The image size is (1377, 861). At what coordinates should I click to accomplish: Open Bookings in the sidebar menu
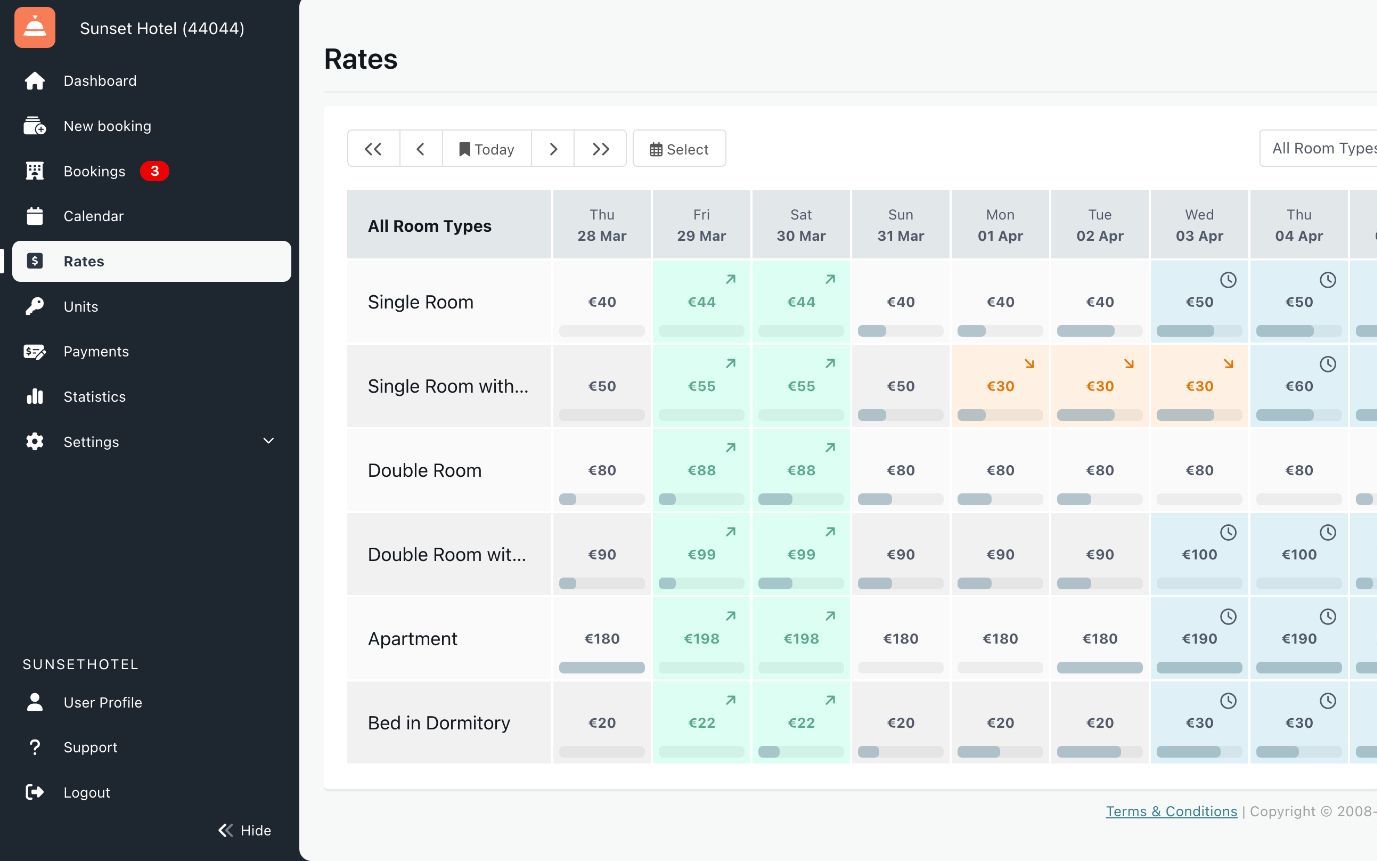[94, 171]
